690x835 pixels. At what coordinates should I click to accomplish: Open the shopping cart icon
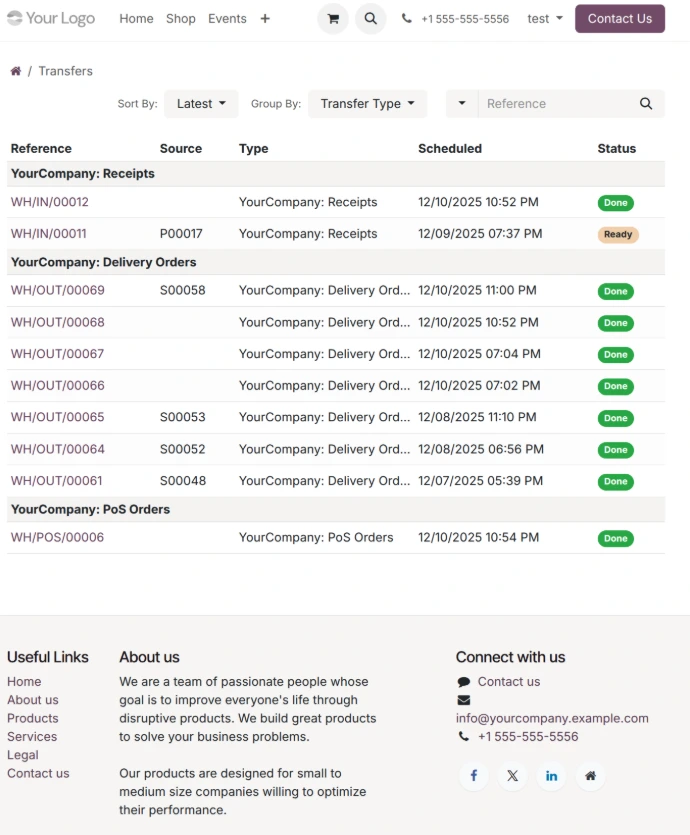pyautogui.click(x=333, y=19)
